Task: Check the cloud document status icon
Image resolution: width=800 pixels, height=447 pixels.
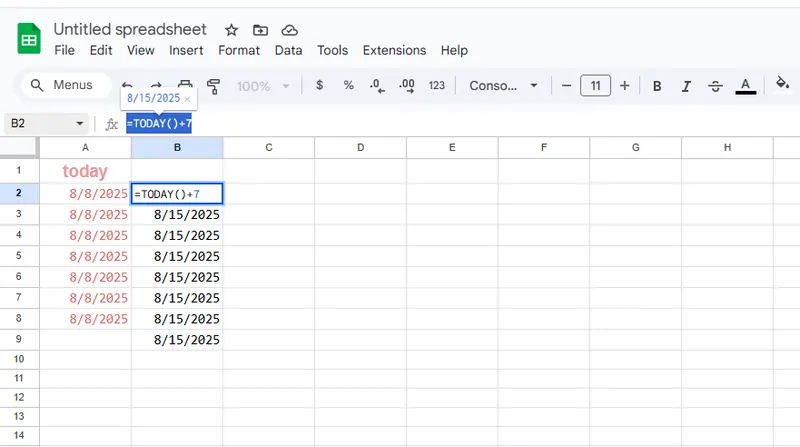Action: (290, 30)
